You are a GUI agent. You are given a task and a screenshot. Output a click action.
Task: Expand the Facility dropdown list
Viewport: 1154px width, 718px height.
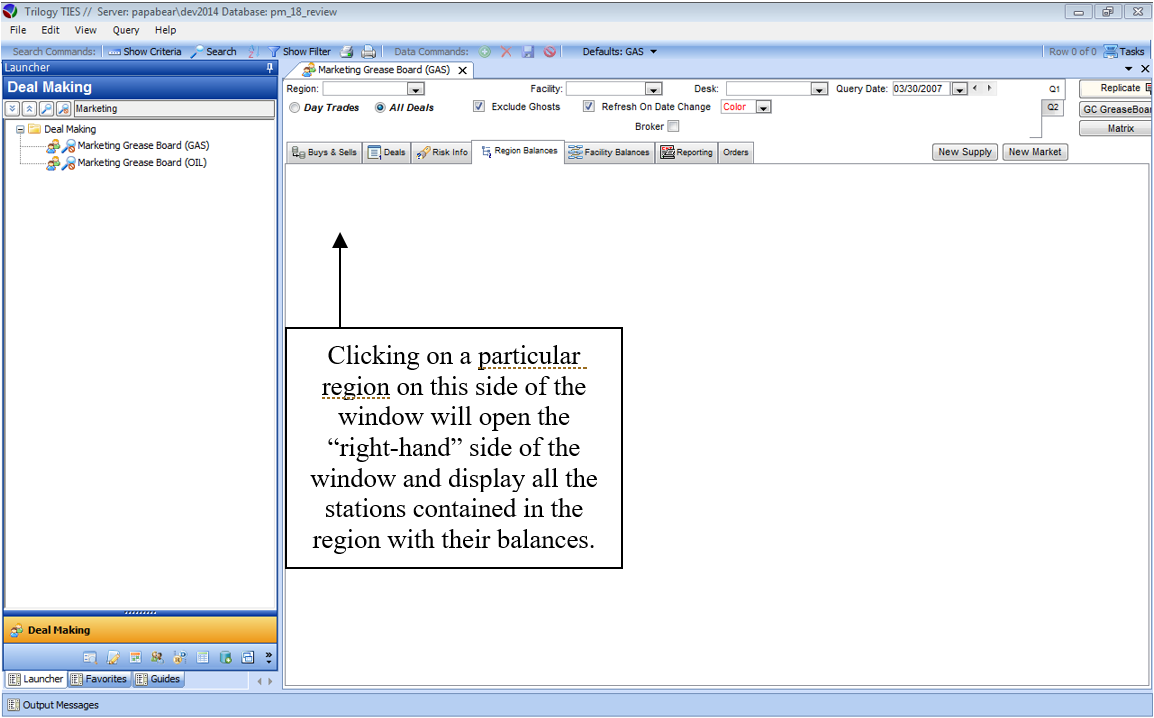pos(653,89)
